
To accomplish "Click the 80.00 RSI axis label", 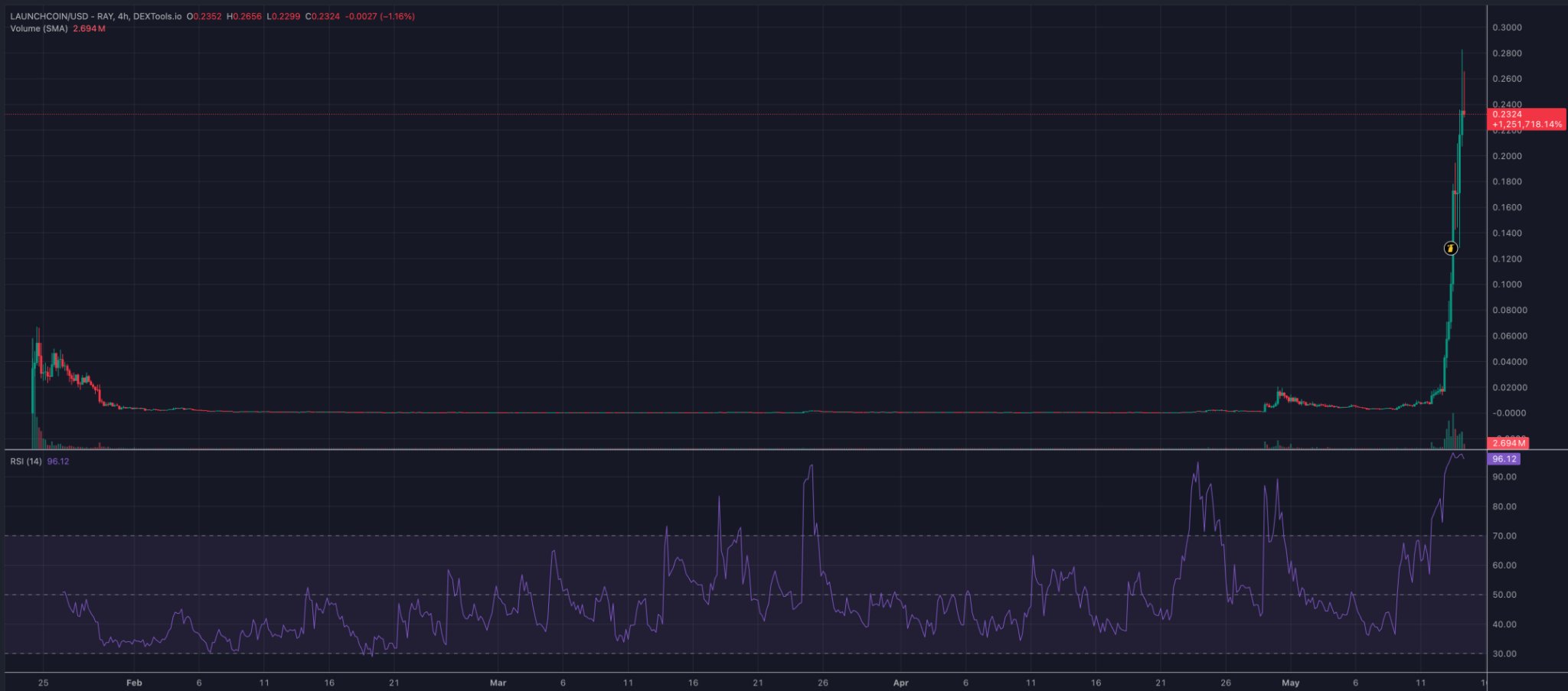I will click(1504, 507).
